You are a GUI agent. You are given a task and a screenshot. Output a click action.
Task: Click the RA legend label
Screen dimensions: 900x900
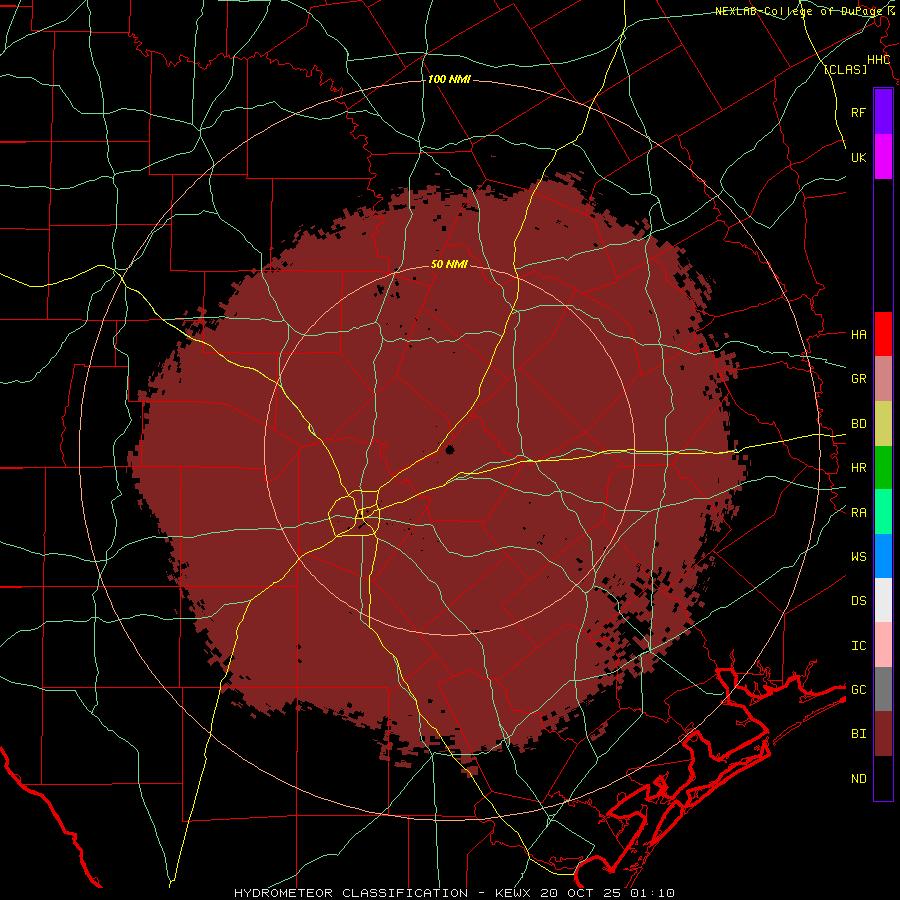pos(858,513)
